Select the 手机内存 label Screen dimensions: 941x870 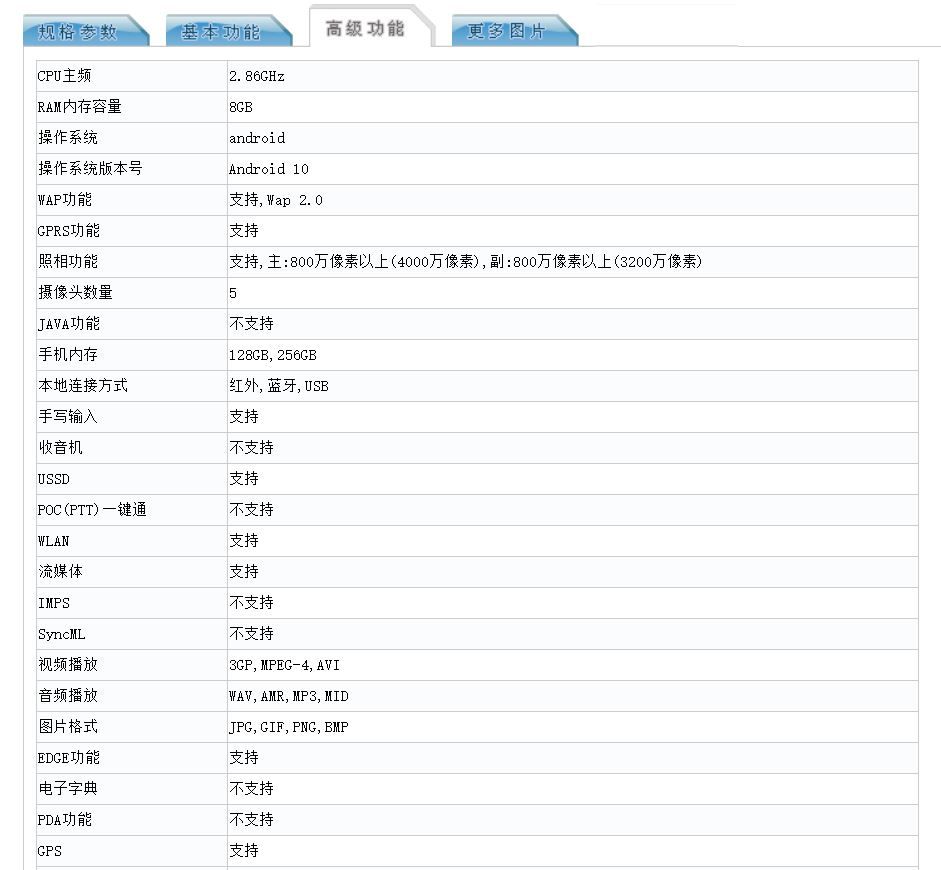pos(68,355)
